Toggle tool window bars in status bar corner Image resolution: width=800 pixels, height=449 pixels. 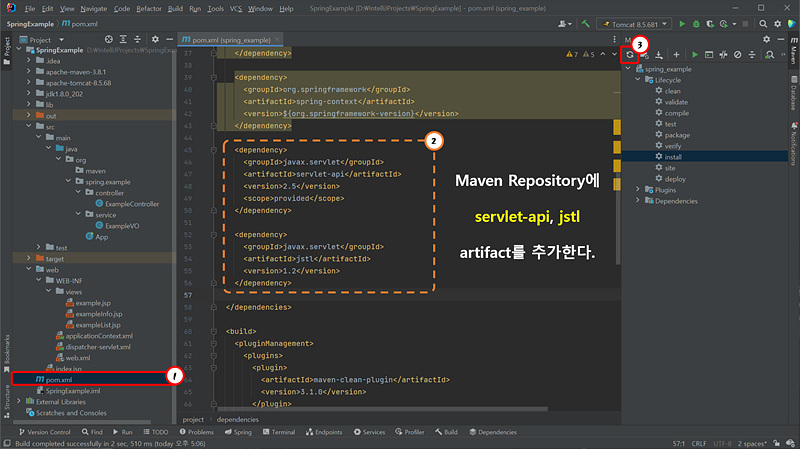click(x=7, y=443)
